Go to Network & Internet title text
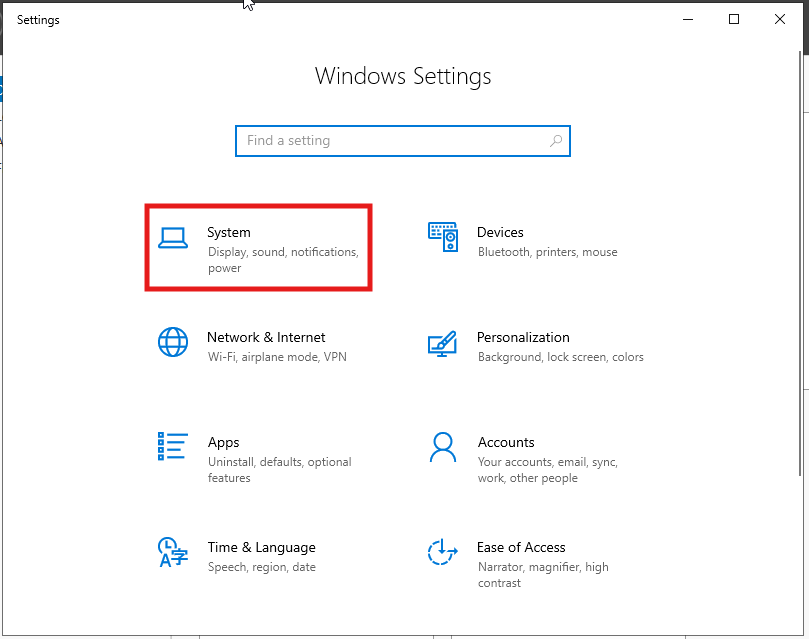The image size is (809, 639). (266, 337)
